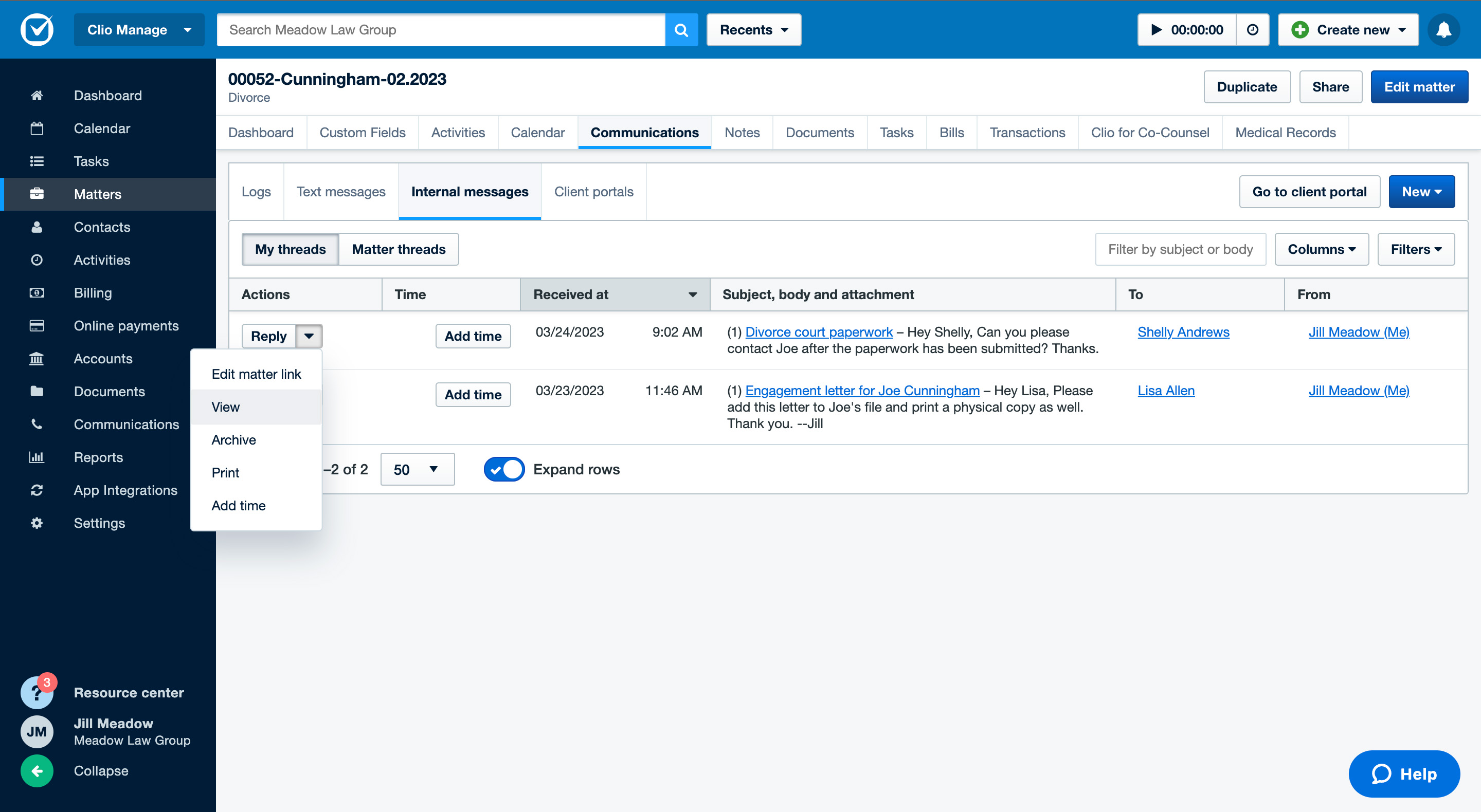Click the search magnifier button
1481x812 pixels.
click(x=681, y=30)
